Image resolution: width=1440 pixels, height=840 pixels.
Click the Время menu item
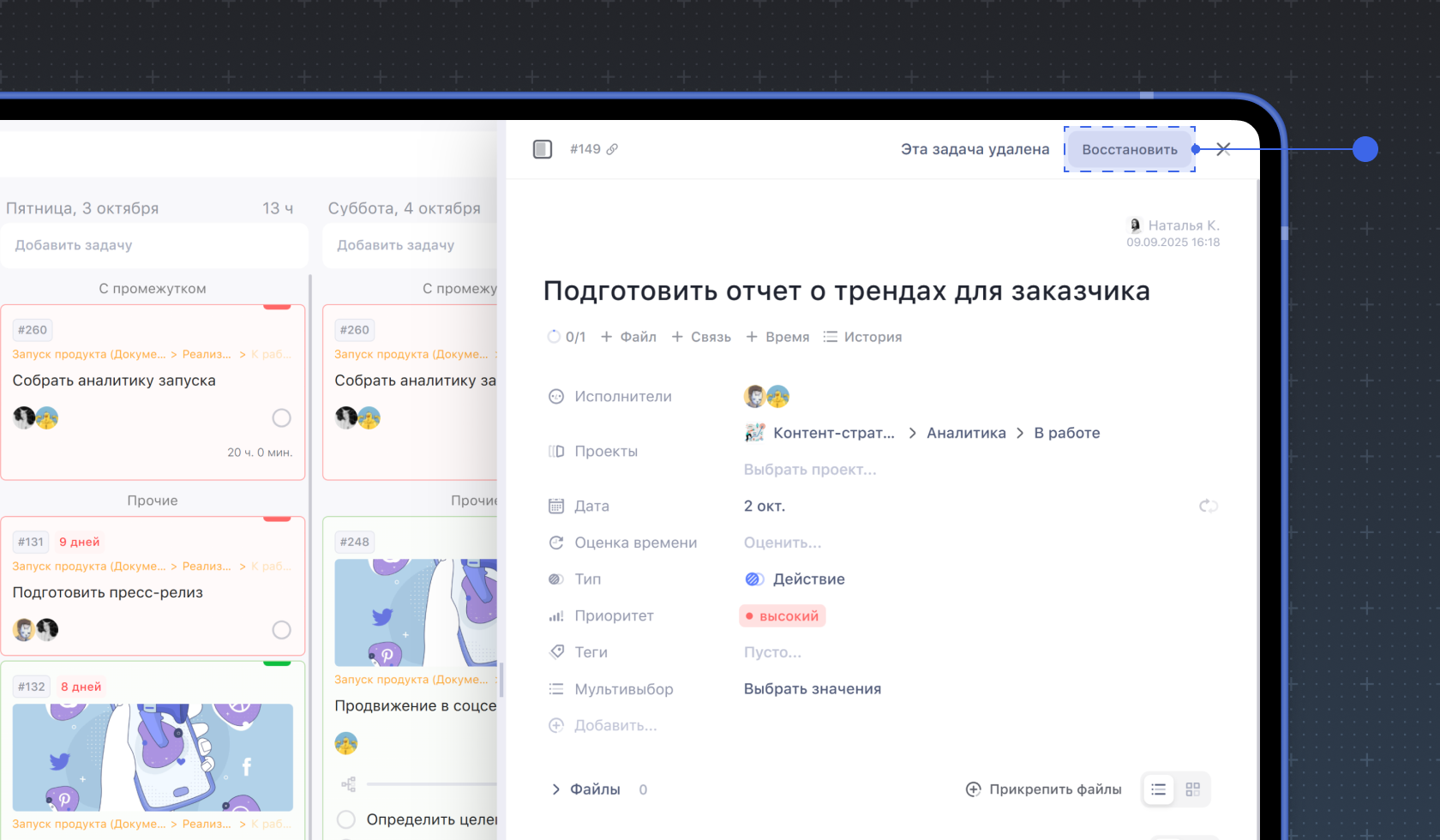click(777, 337)
